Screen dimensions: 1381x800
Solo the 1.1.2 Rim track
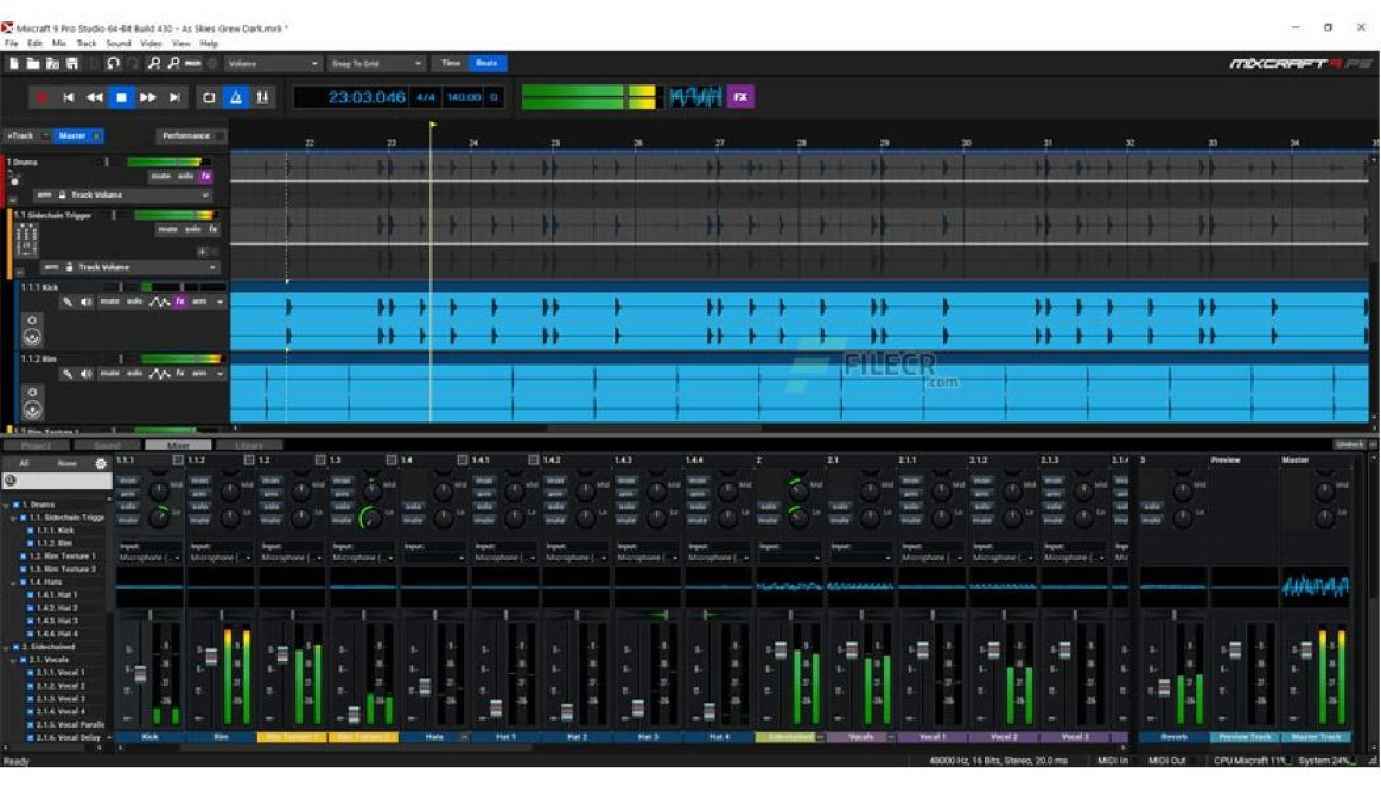point(135,373)
